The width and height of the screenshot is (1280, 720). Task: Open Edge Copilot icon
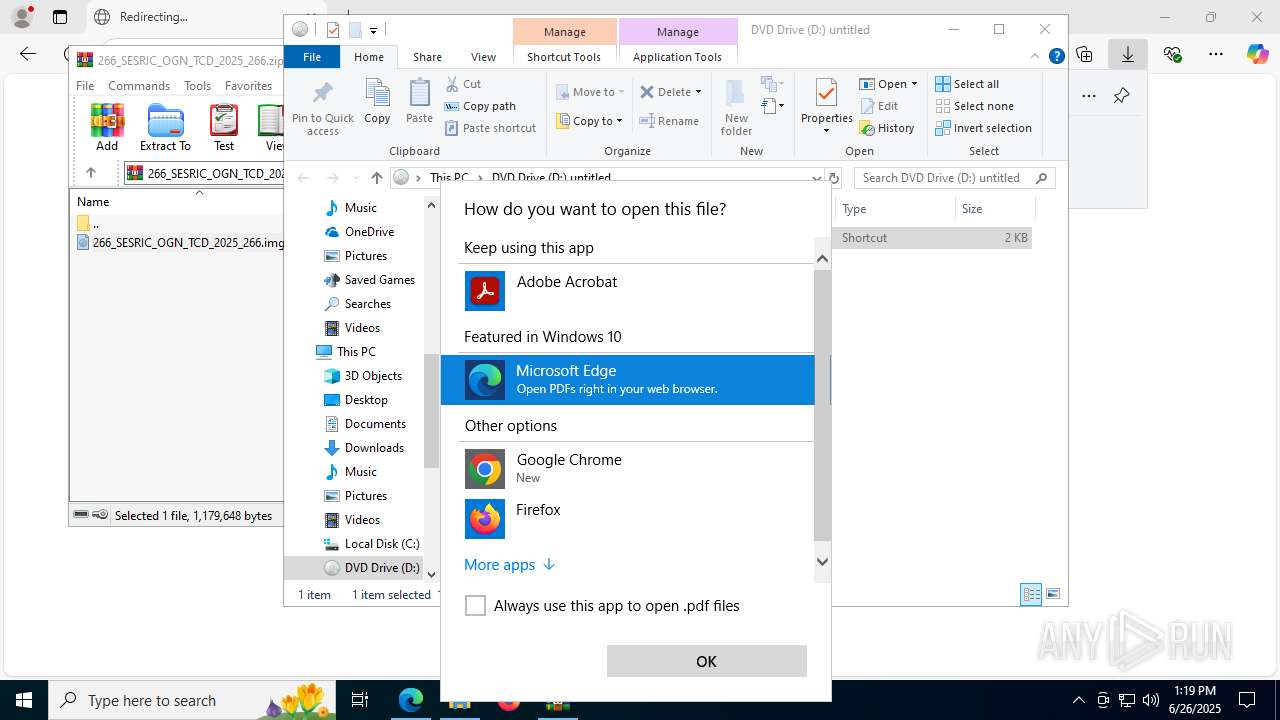coord(1257,54)
